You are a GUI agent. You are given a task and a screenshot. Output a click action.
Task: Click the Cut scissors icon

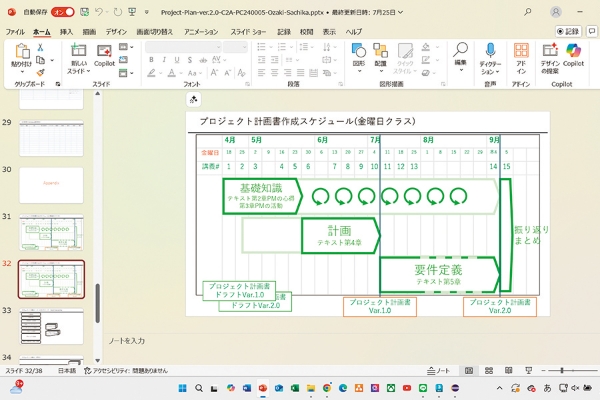coord(41,46)
